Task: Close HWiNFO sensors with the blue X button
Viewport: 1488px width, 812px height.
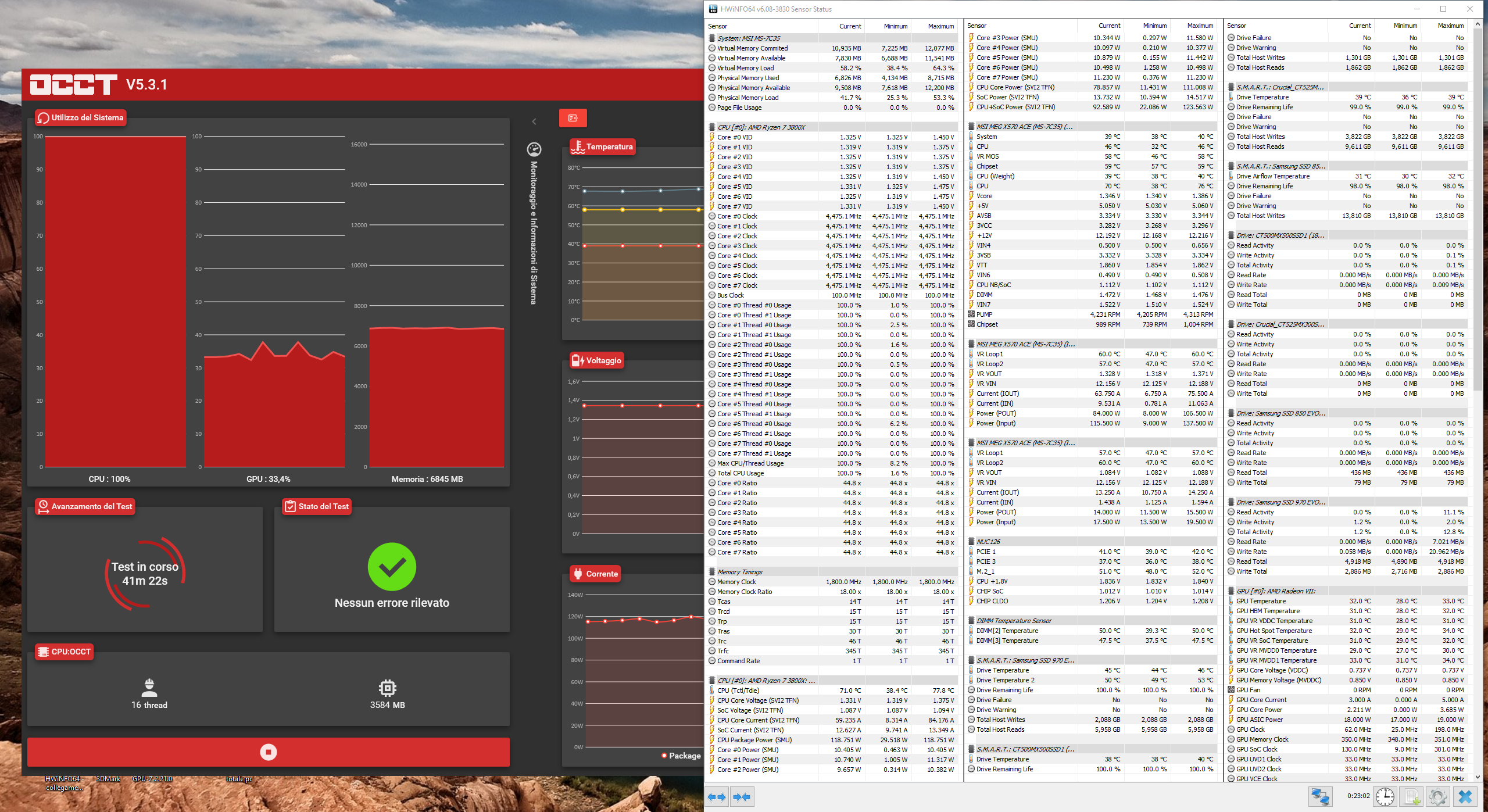Action: point(1465,796)
